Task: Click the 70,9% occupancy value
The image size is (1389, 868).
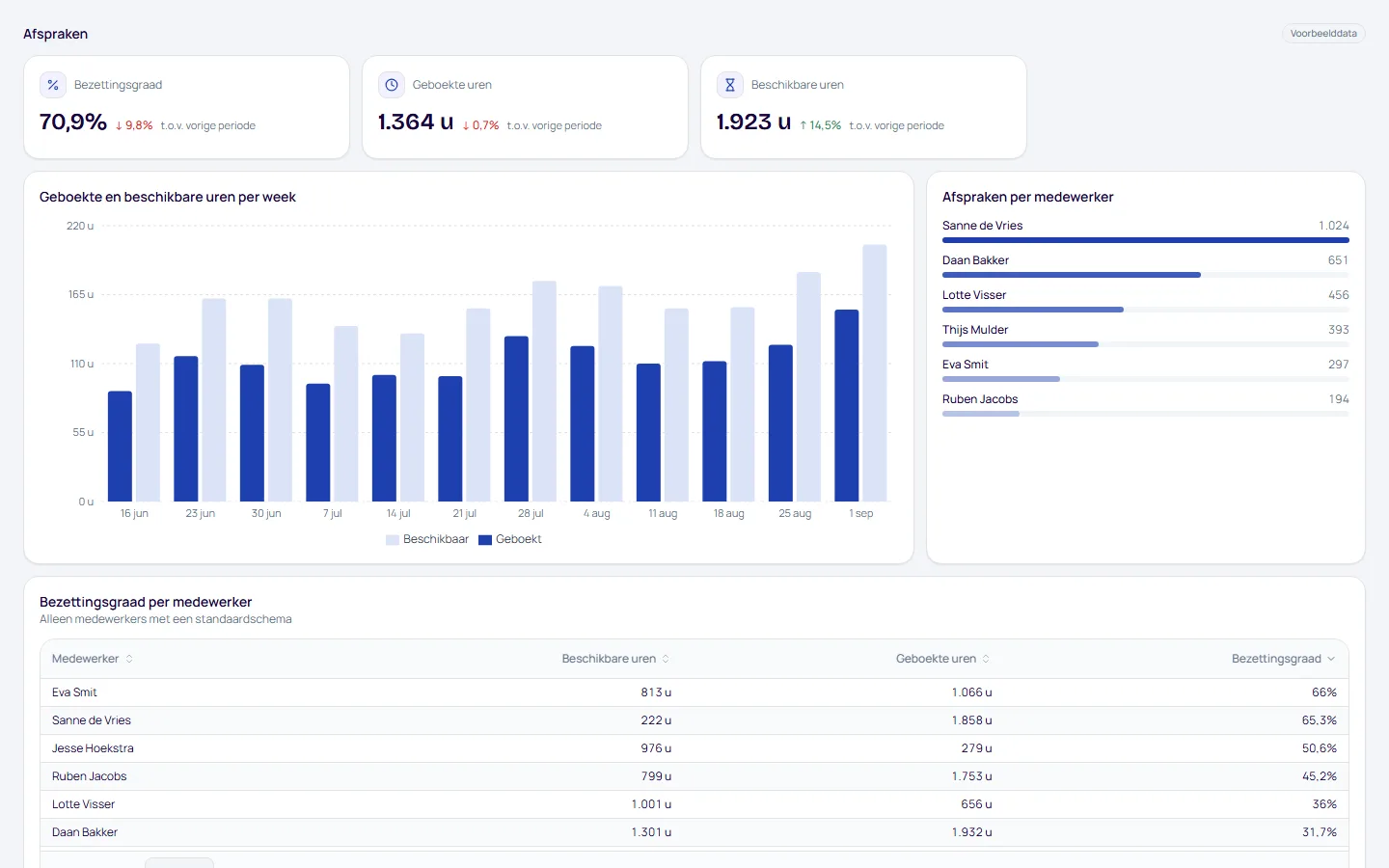Action: coord(73,122)
